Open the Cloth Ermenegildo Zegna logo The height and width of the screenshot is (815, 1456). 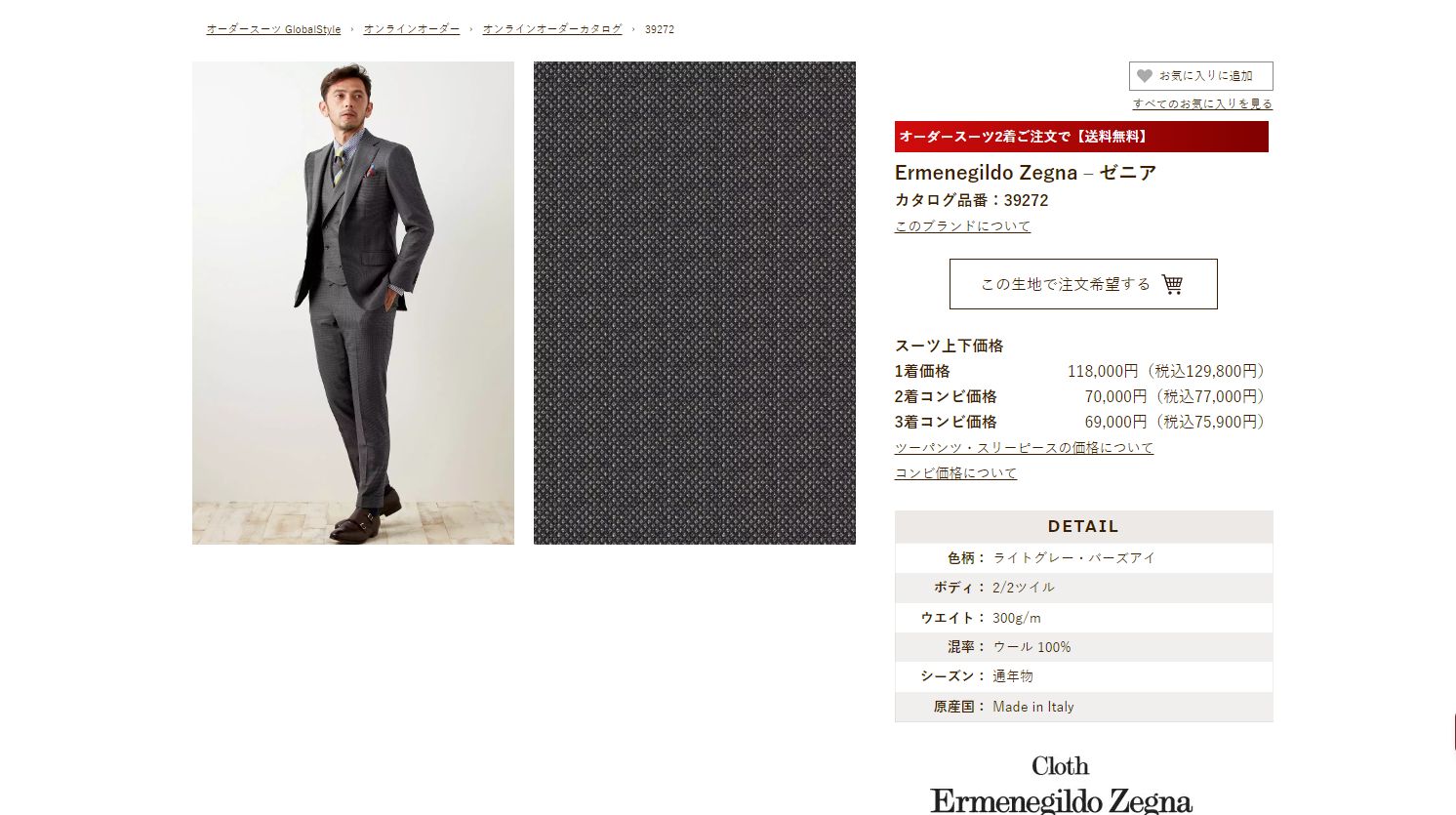(1061, 785)
